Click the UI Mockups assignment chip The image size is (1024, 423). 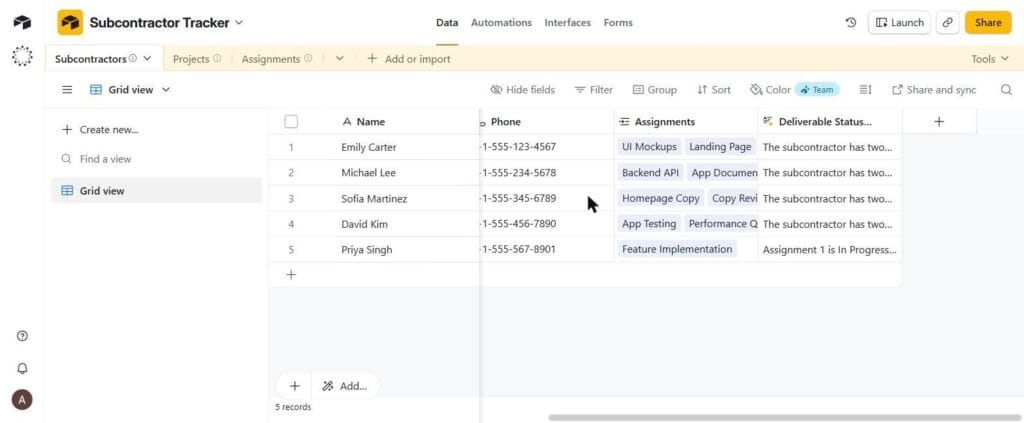click(x=649, y=147)
